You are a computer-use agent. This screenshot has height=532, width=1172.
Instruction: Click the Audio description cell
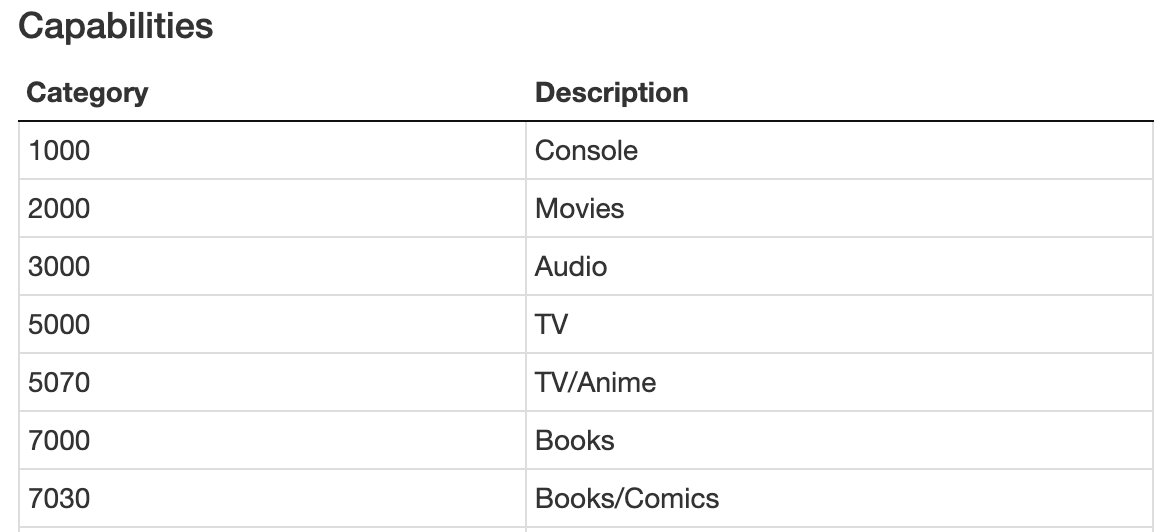(x=839, y=267)
